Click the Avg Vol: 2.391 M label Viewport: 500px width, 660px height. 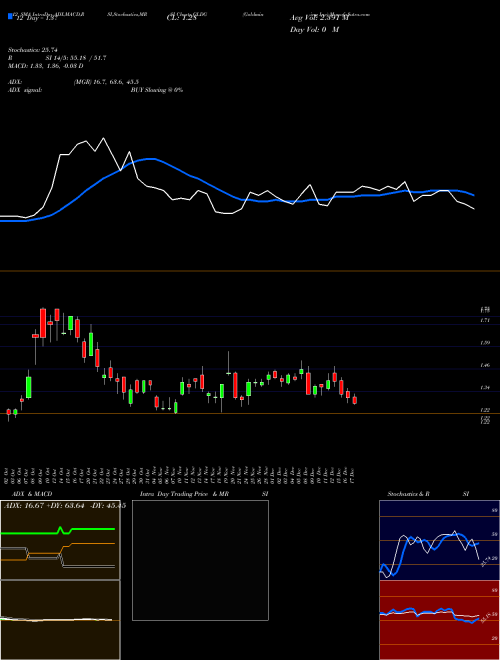pyautogui.click(x=319, y=18)
